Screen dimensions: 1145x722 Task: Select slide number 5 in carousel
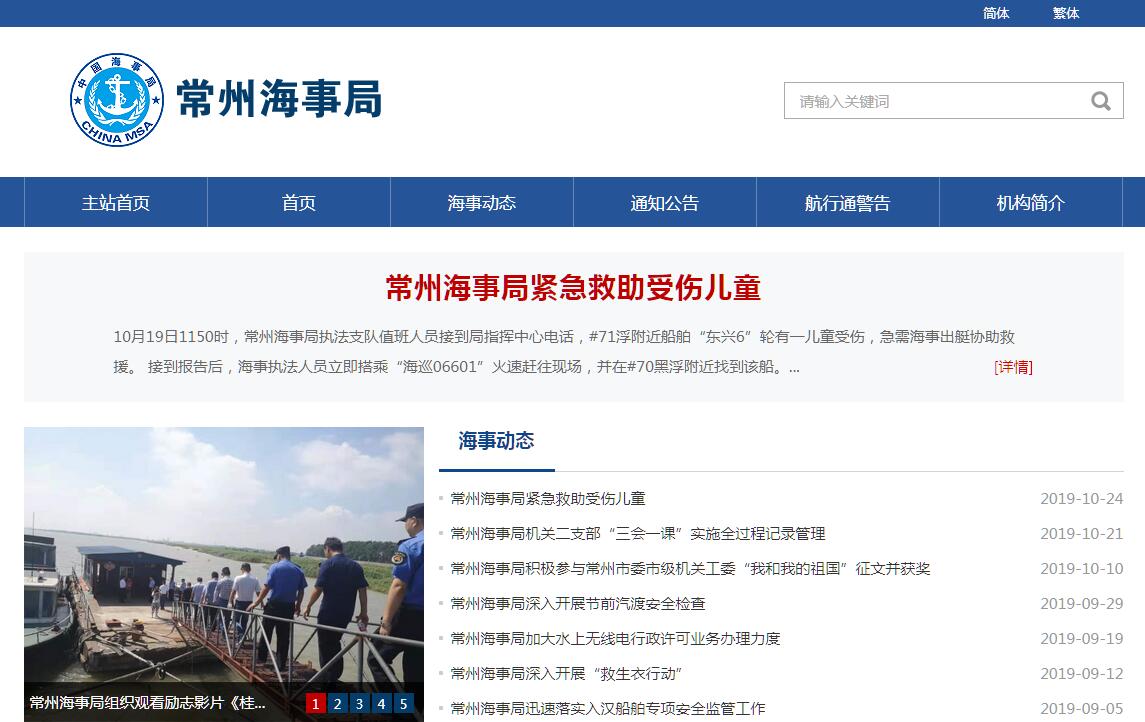[403, 703]
